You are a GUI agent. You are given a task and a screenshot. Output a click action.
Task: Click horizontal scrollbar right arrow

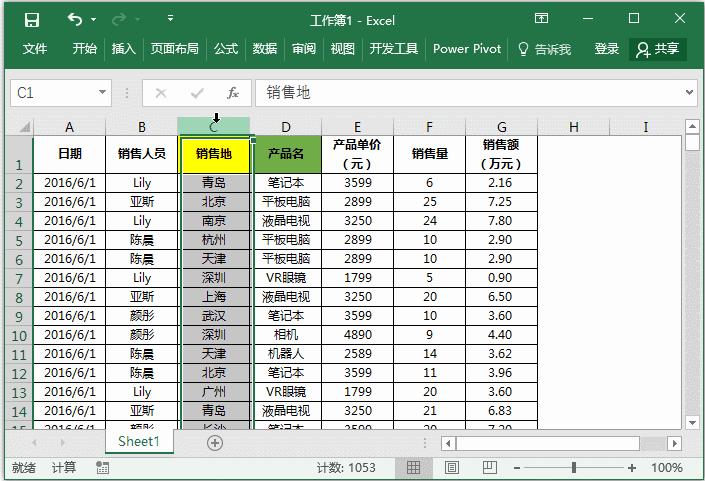point(674,444)
